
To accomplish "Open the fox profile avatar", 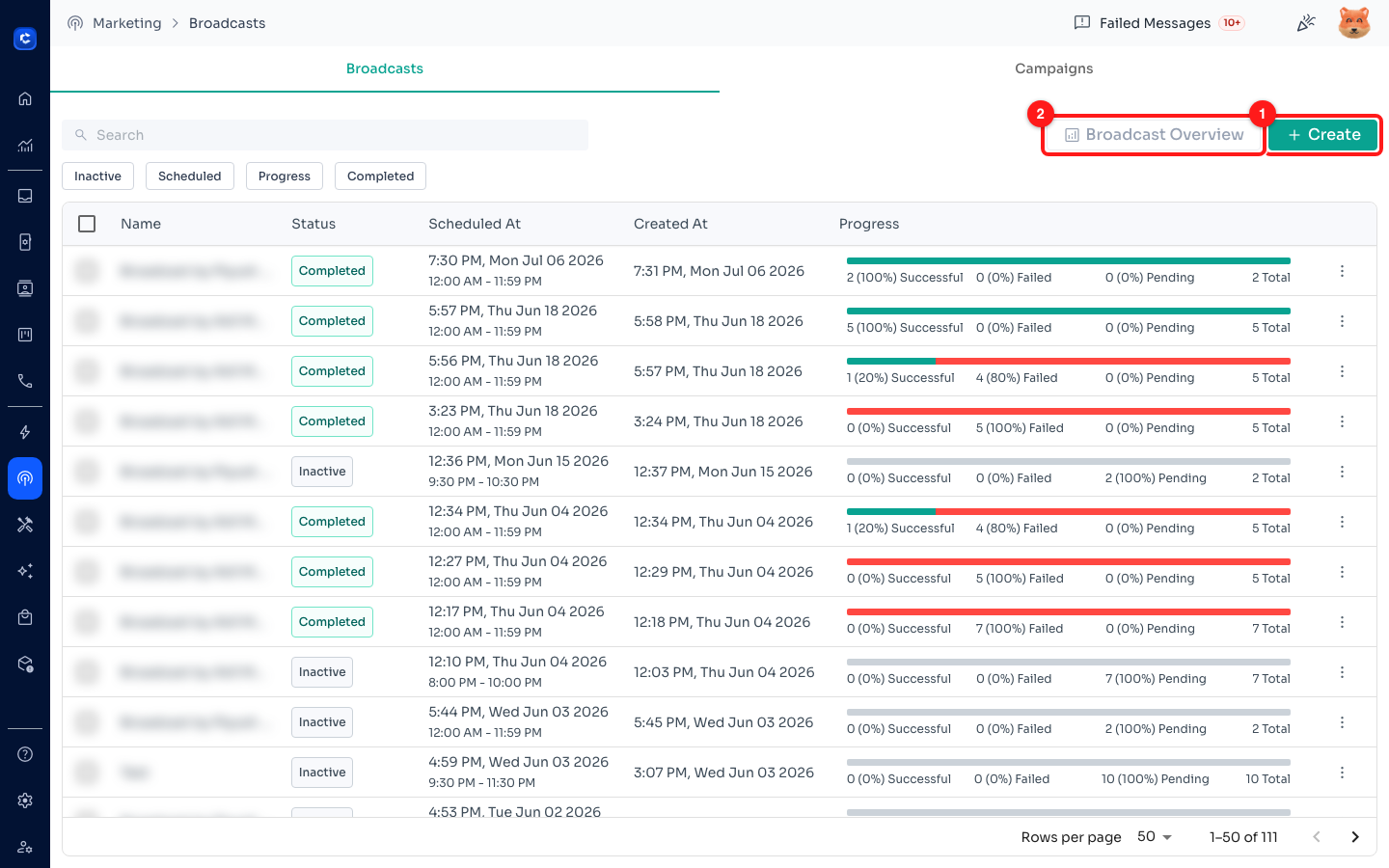I will click(x=1354, y=23).
